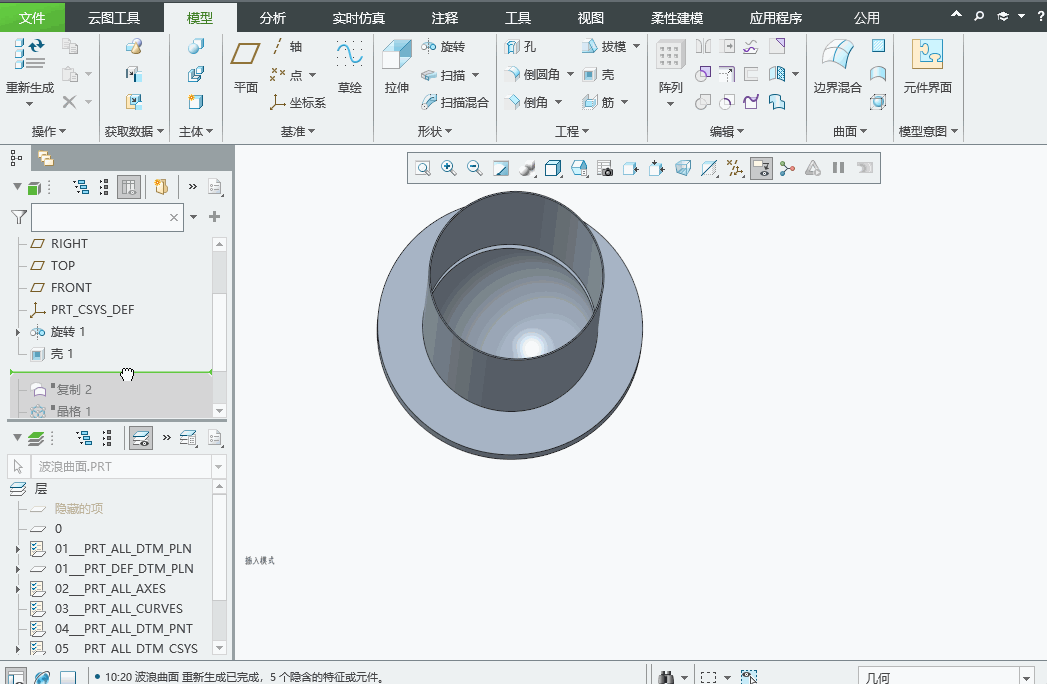
Task: Open the 波浪曲面.PRT layer model dropdown
Action: [218, 467]
